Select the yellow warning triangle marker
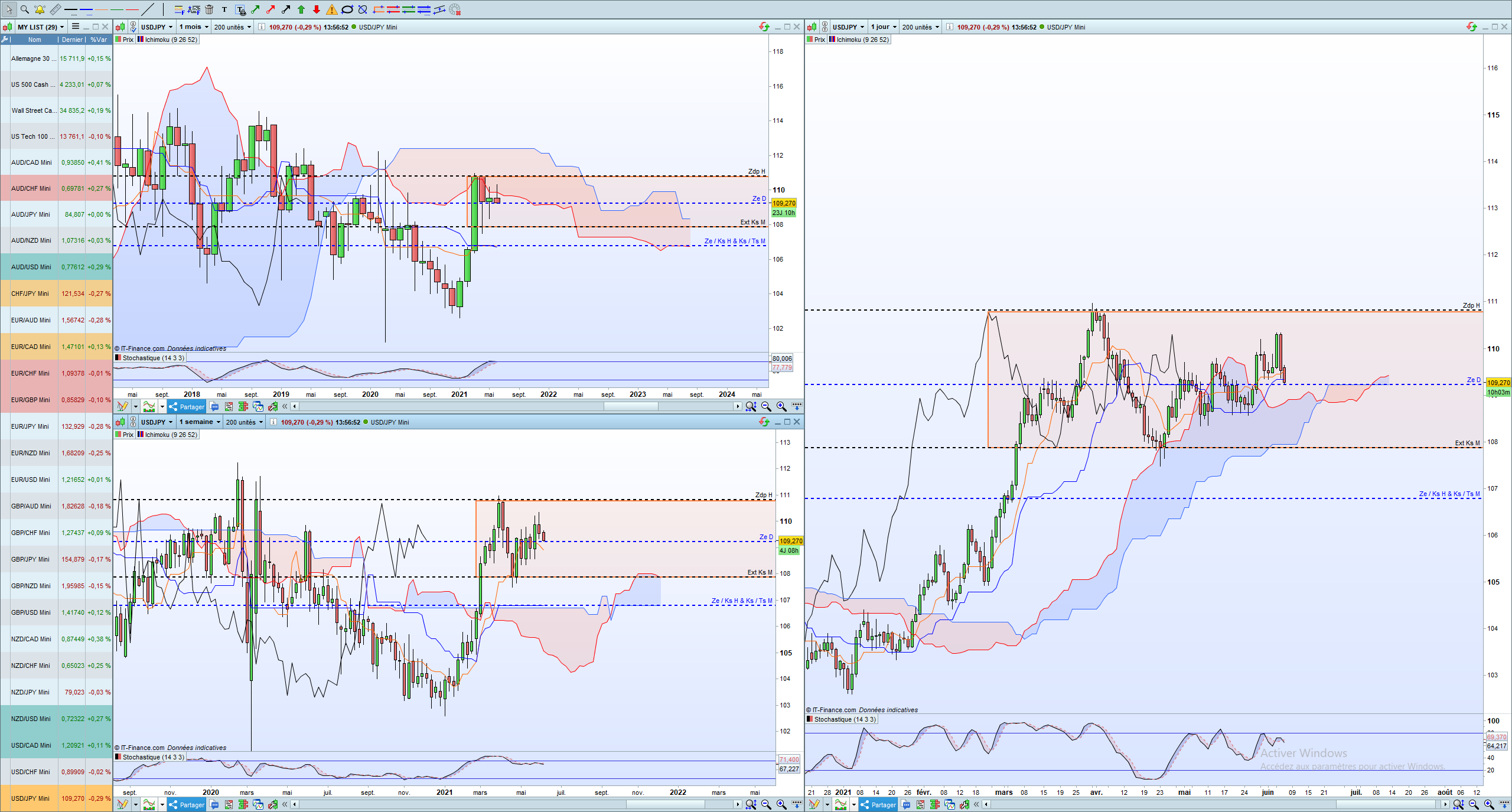Screen dimensions: 1512x812 332,9
